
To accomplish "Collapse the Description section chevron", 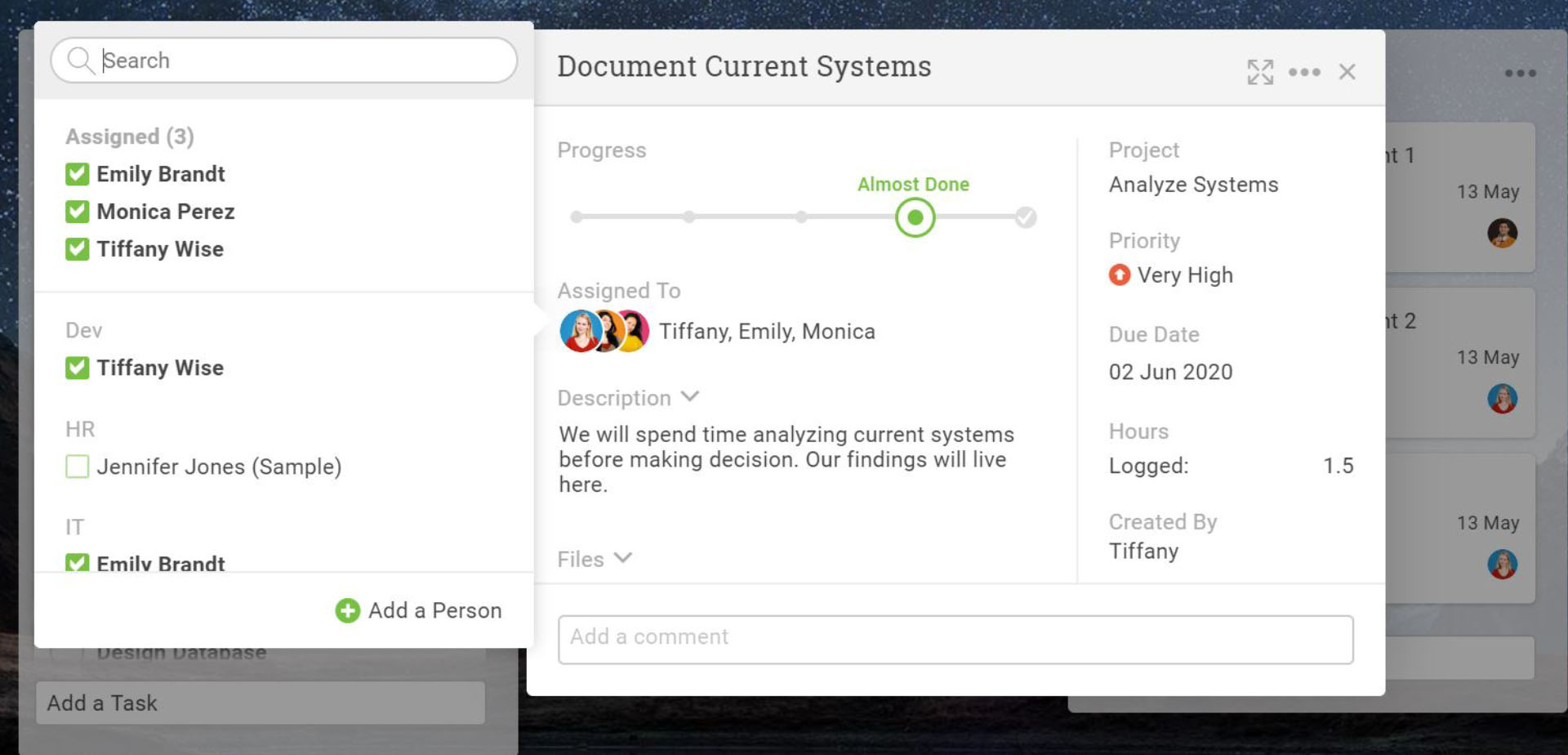I will pyautogui.click(x=690, y=397).
